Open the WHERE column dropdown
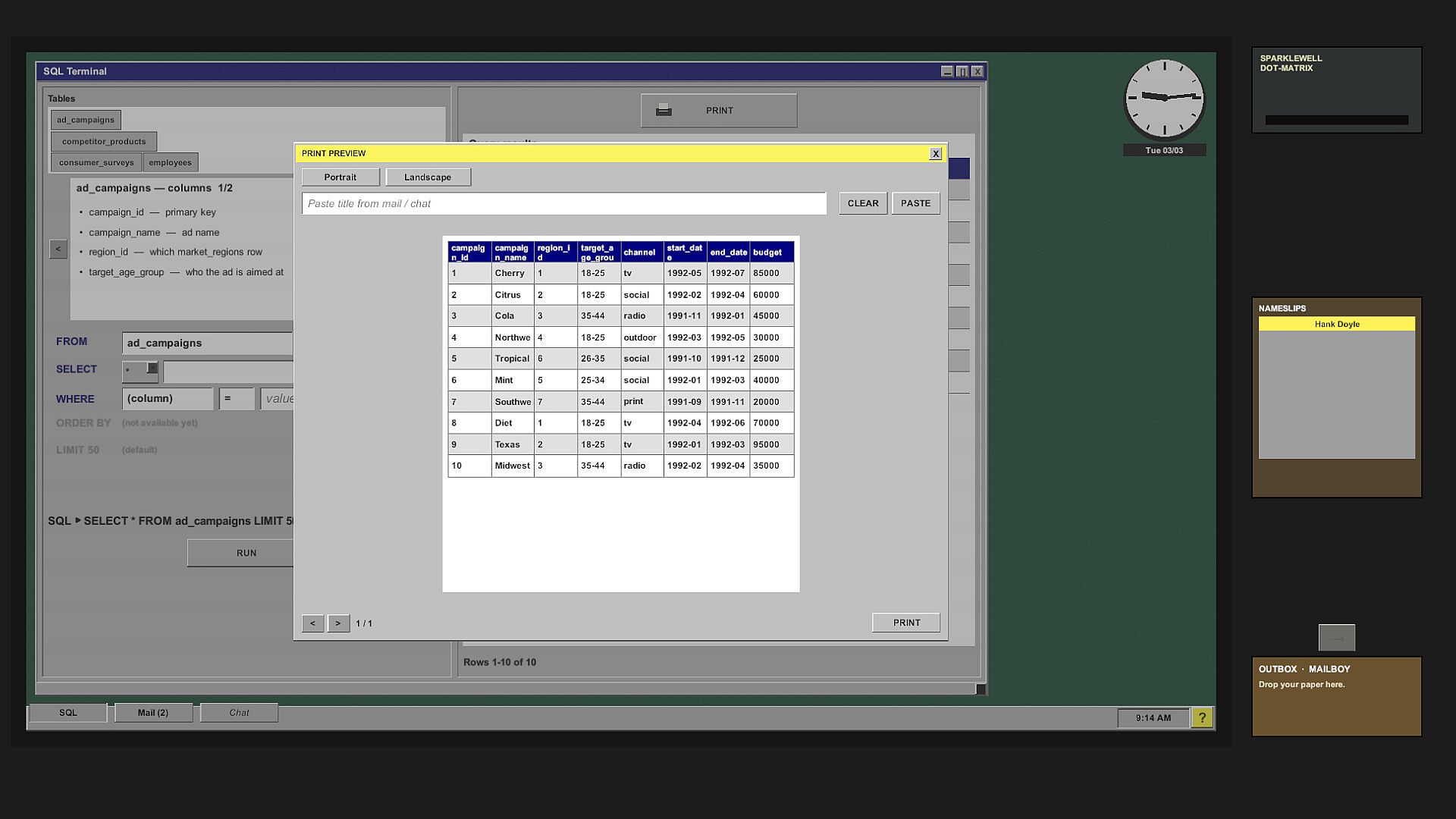1456x819 pixels. (x=168, y=399)
